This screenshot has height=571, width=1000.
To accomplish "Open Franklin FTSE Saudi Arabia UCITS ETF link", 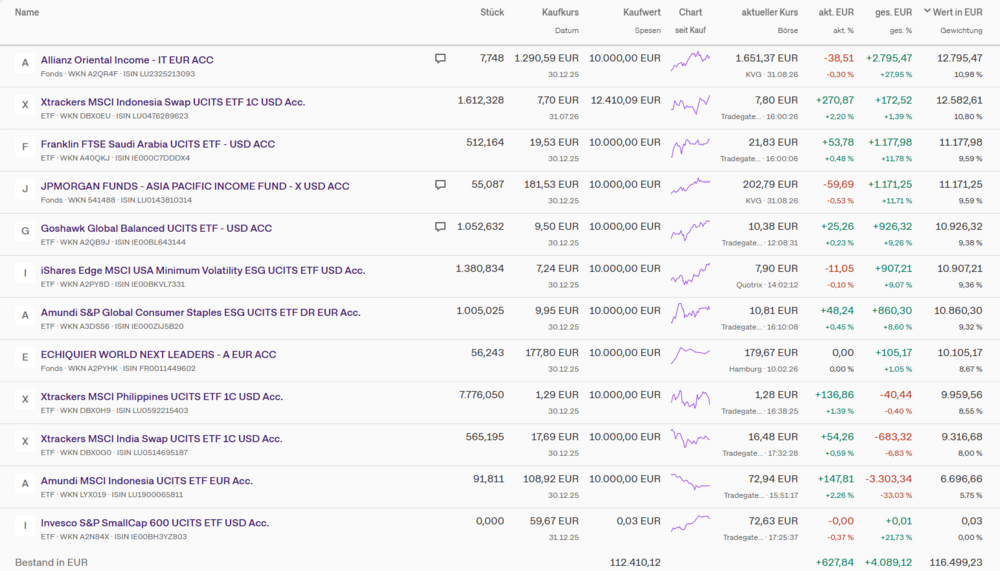I will 158,144.
